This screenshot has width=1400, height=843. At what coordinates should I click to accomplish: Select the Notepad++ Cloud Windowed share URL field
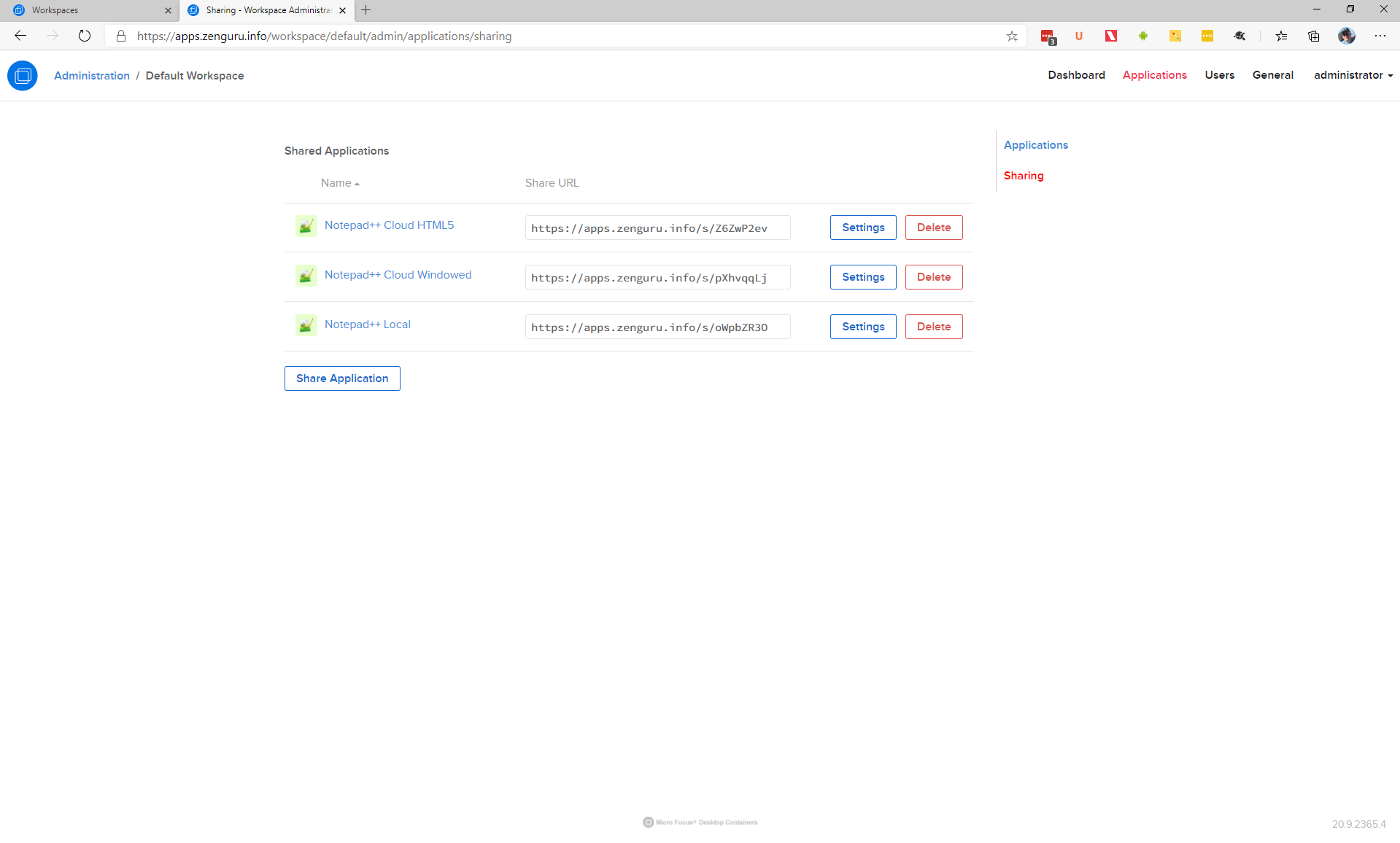[657, 277]
